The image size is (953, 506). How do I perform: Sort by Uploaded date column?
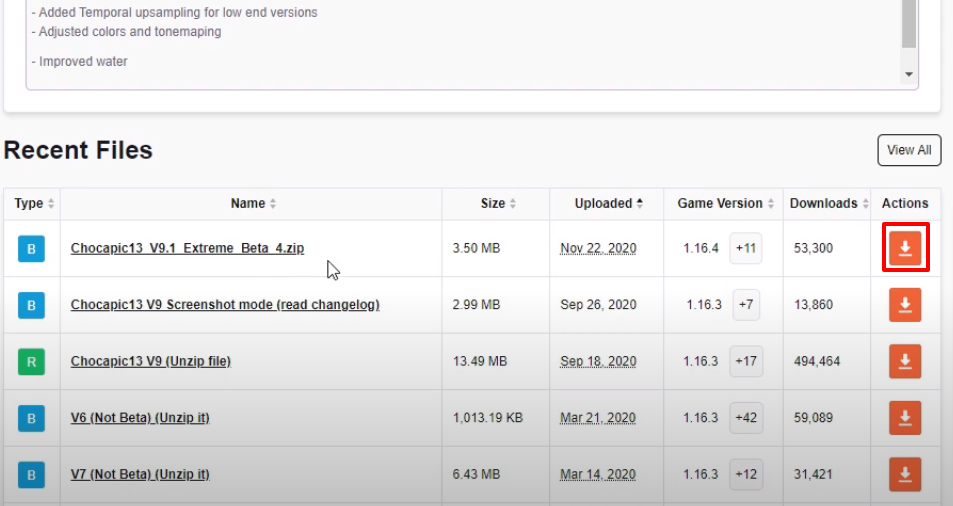(x=608, y=203)
